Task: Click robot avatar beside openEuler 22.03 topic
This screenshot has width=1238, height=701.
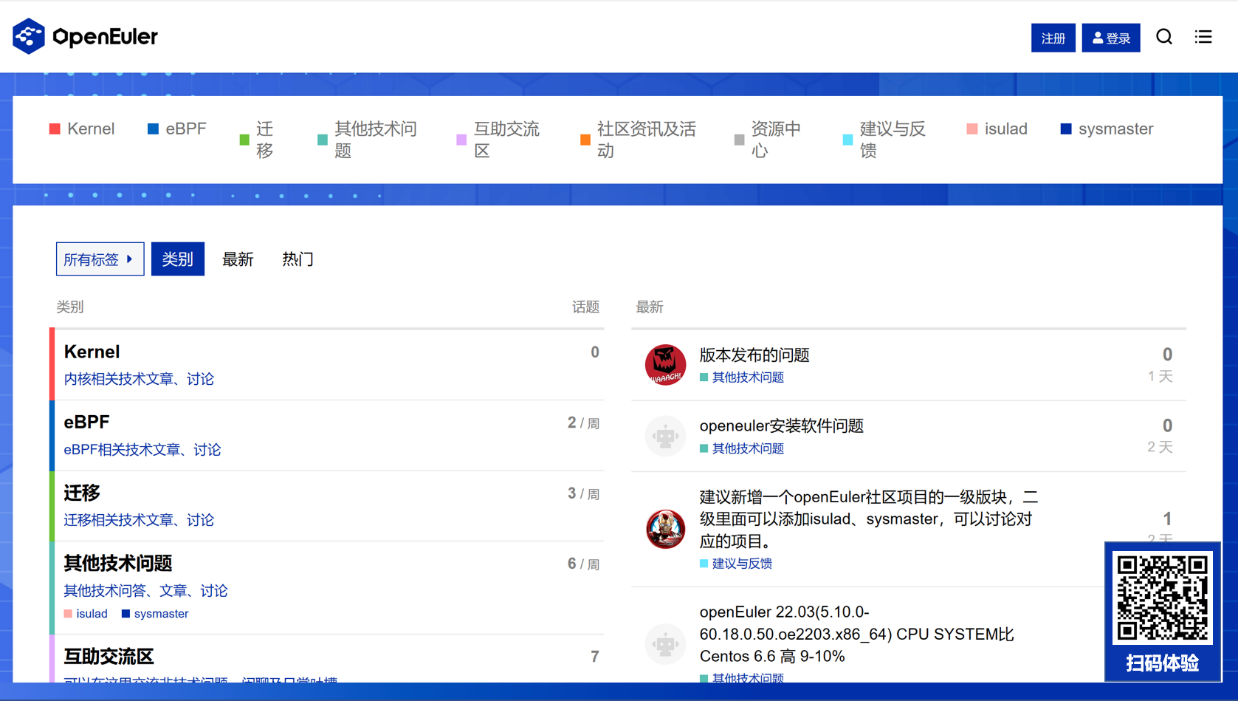Action: tap(665, 644)
